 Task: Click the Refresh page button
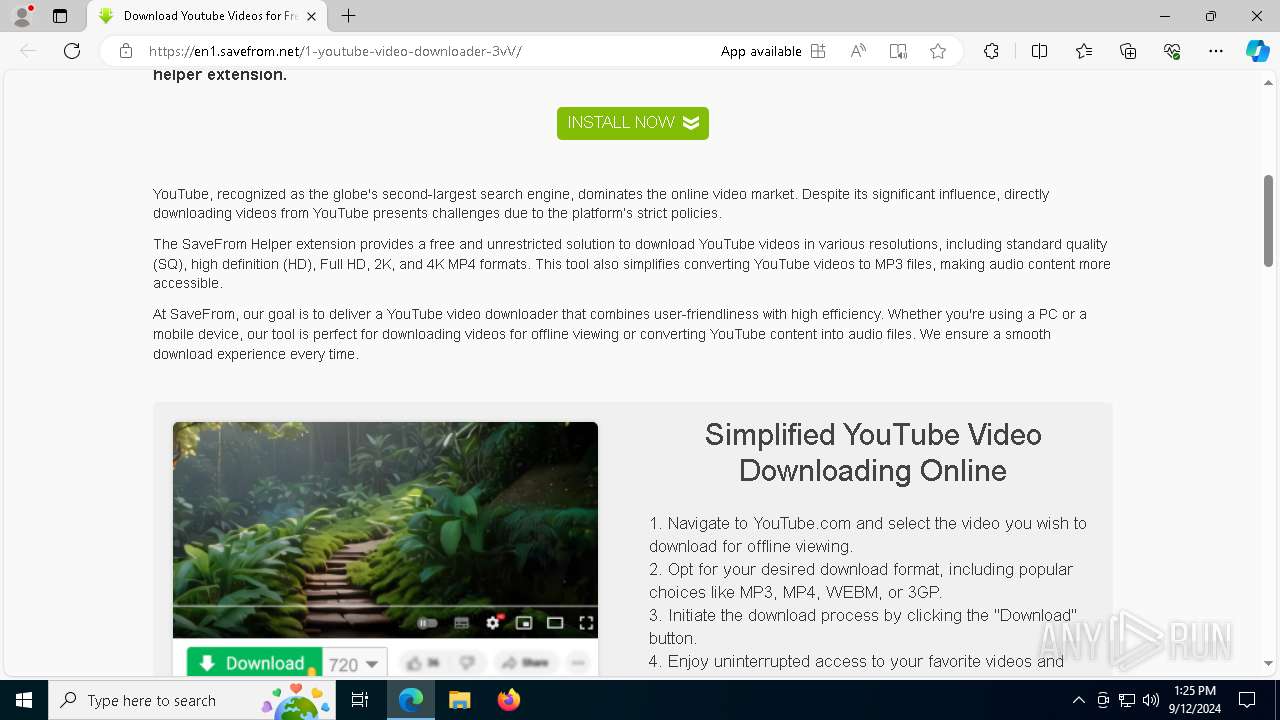72,51
